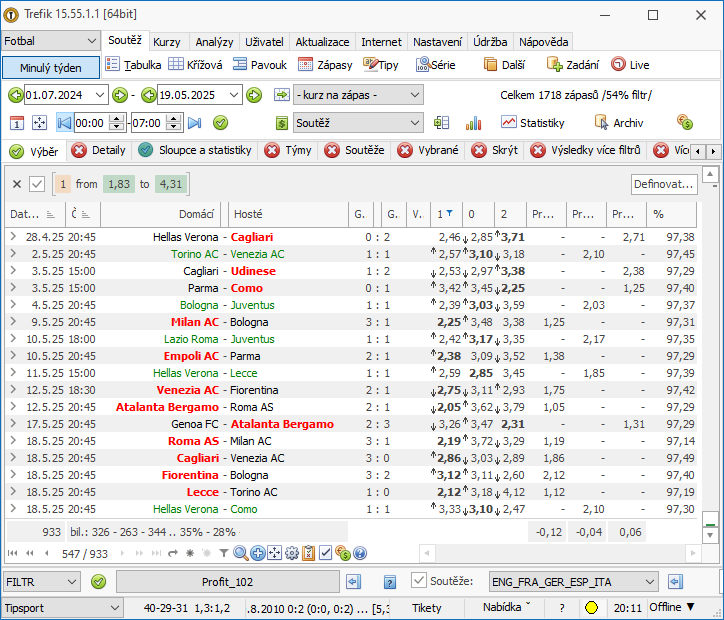This screenshot has height=620, width=724.
Task: Toggle the filter condition checkbox
Action: click(37, 184)
